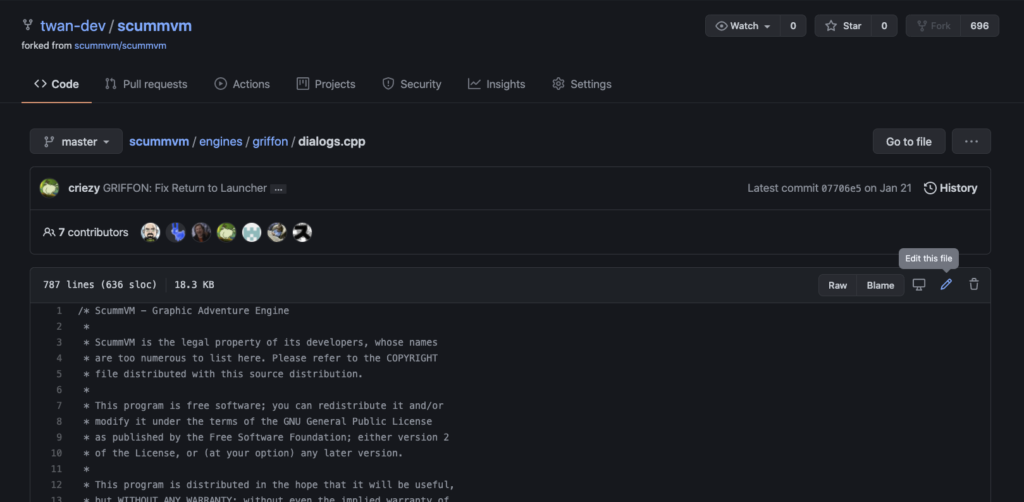Viewport: 1024px width, 502px height.
Task: Delete this file with trash icon
Action: pos(974,285)
